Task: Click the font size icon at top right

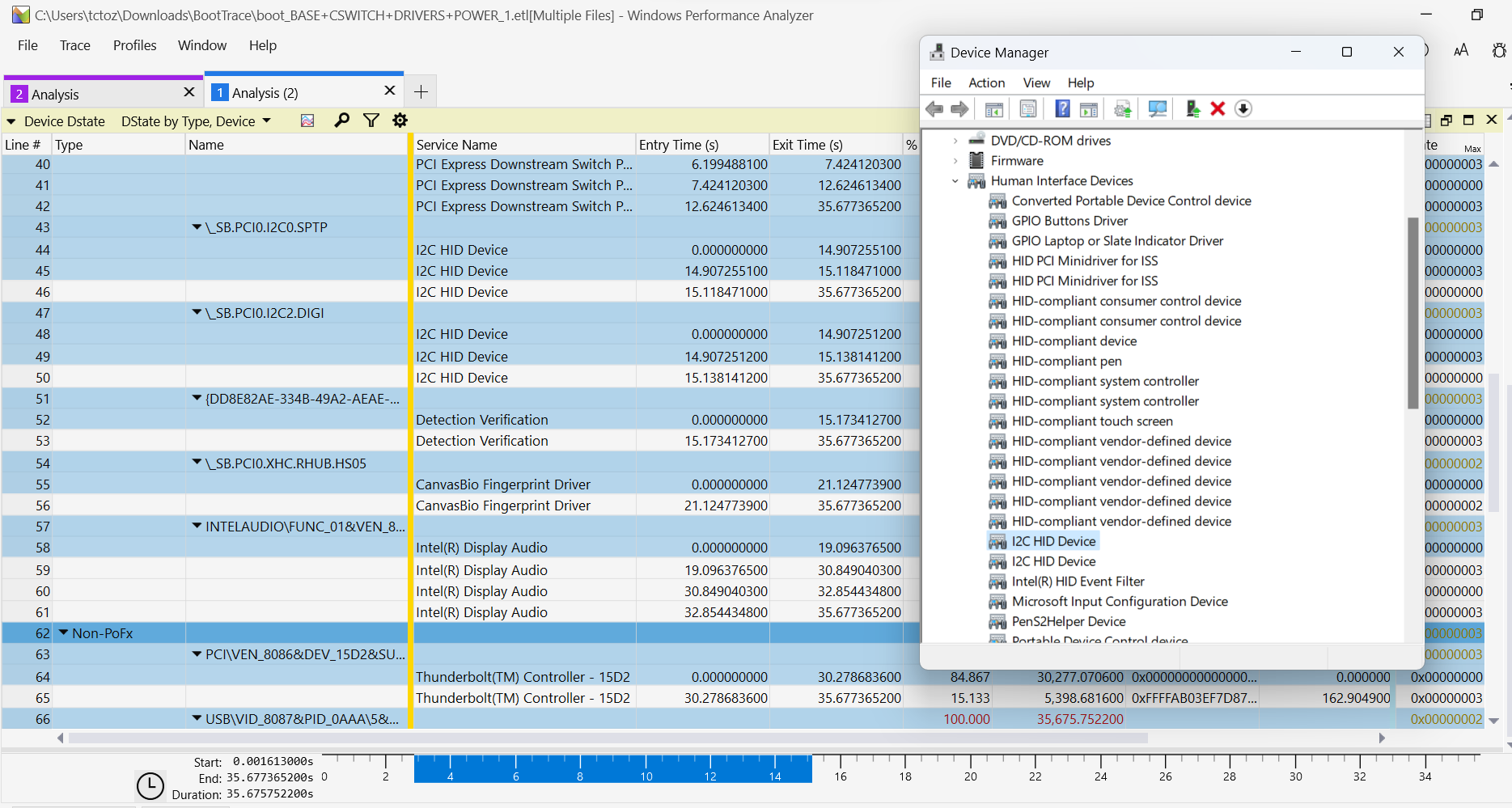Action: click(x=1461, y=51)
